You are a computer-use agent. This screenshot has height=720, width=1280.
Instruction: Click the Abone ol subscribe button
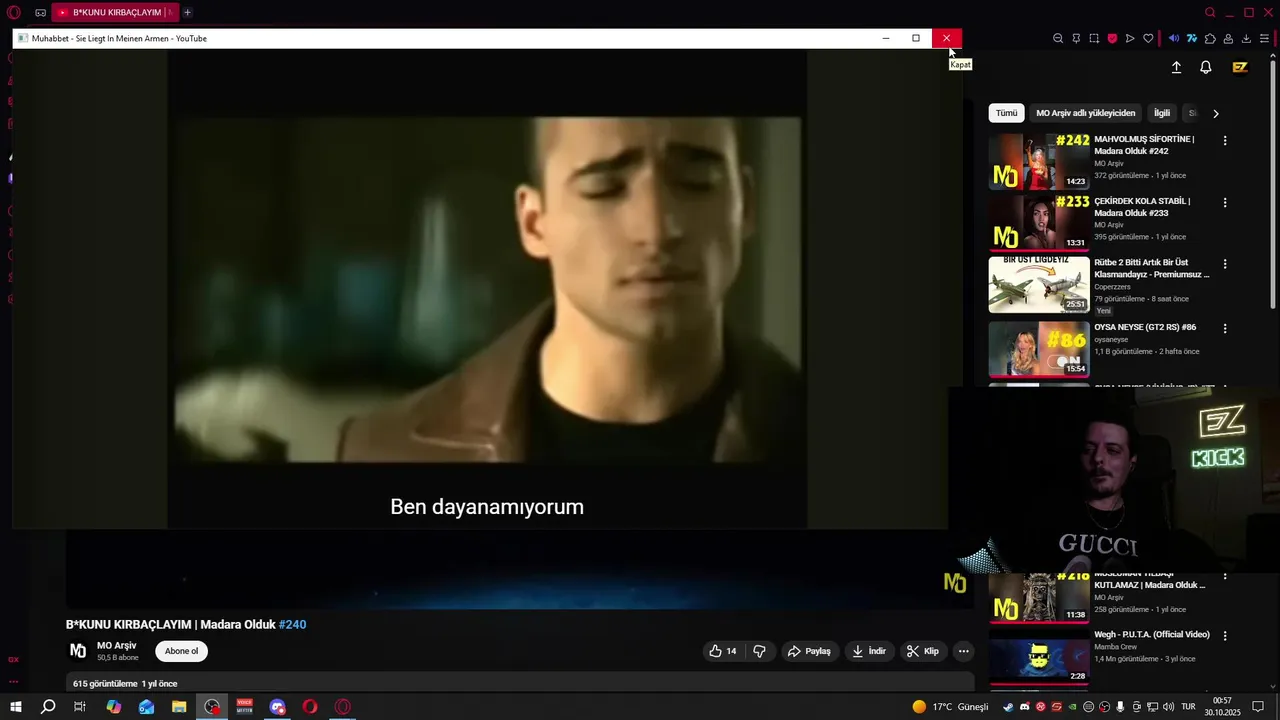coord(181,651)
